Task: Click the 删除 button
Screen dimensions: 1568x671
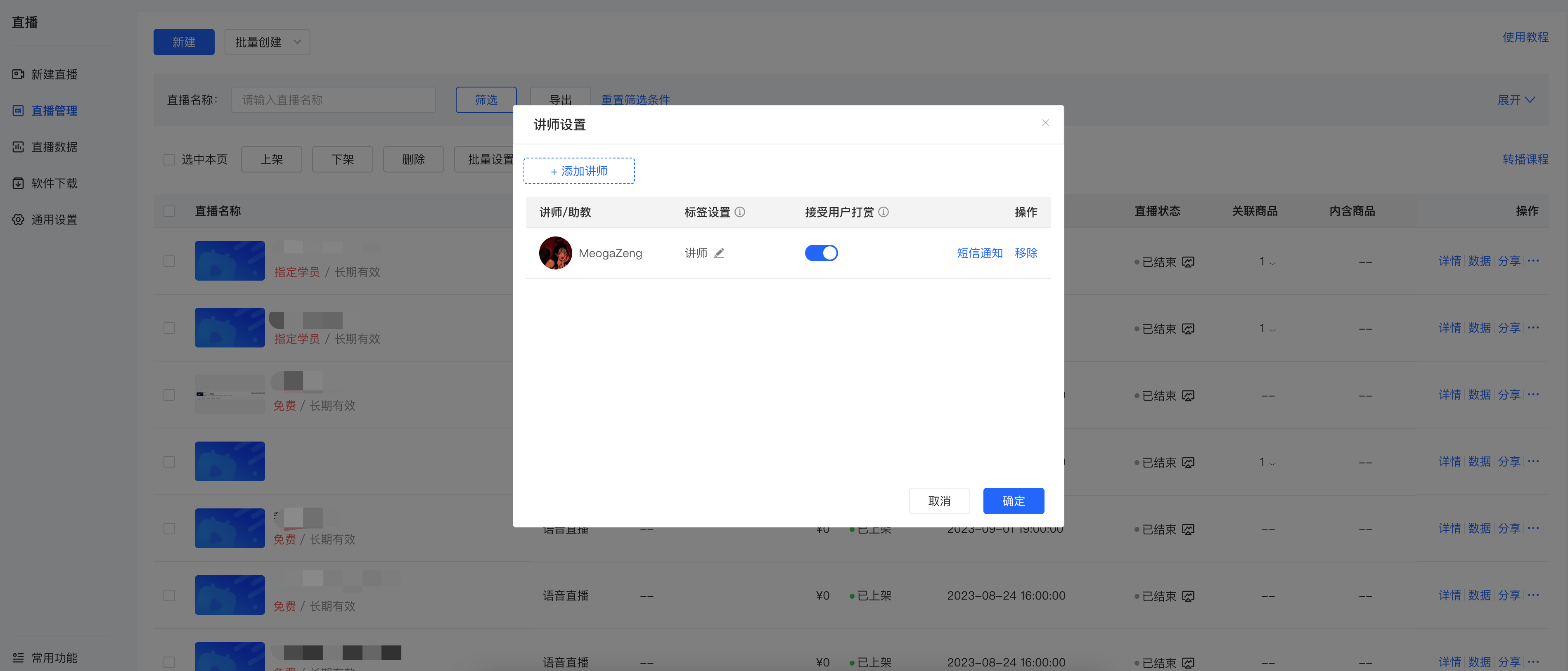Action: (x=413, y=159)
